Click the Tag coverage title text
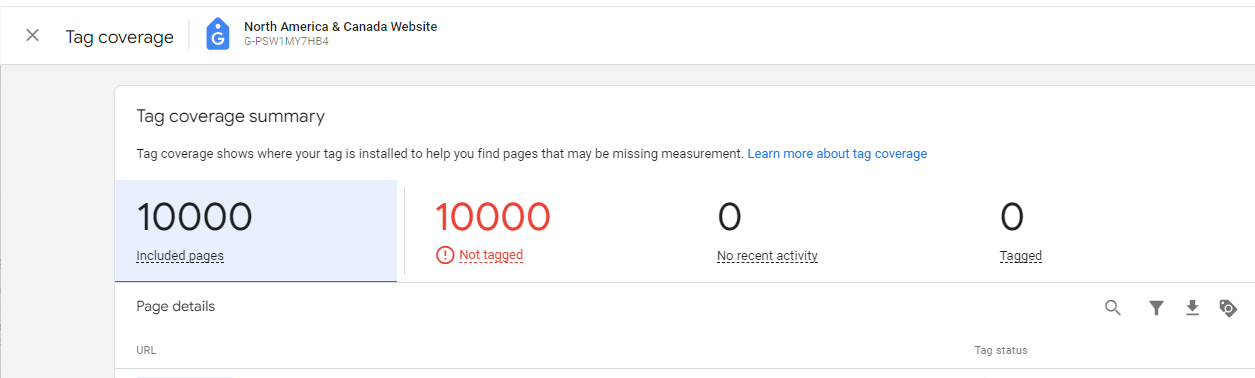The width and height of the screenshot is (1255, 378). click(120, 37)
